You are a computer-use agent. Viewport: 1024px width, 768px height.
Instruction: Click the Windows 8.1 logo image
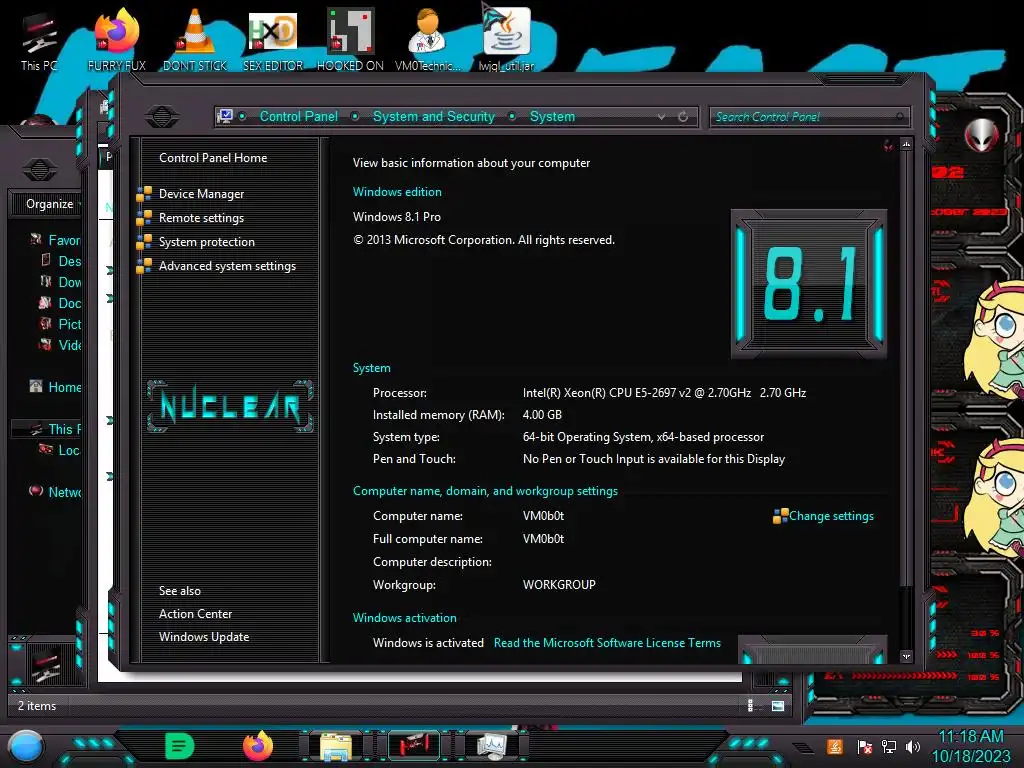[808, 284]
